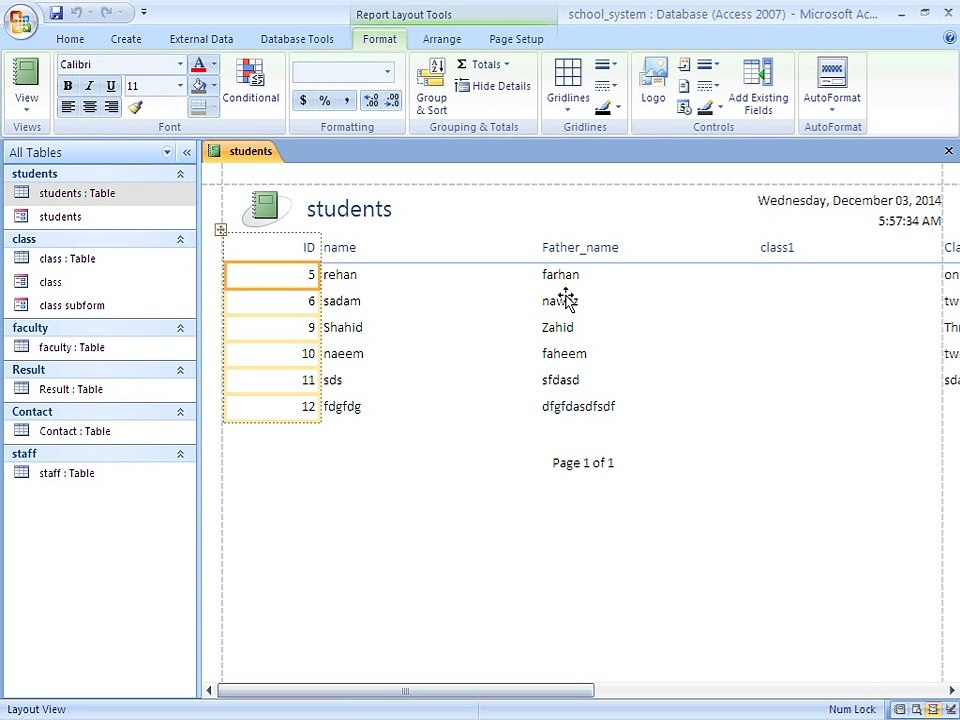Toggle Bold formatting

[68, 86]
